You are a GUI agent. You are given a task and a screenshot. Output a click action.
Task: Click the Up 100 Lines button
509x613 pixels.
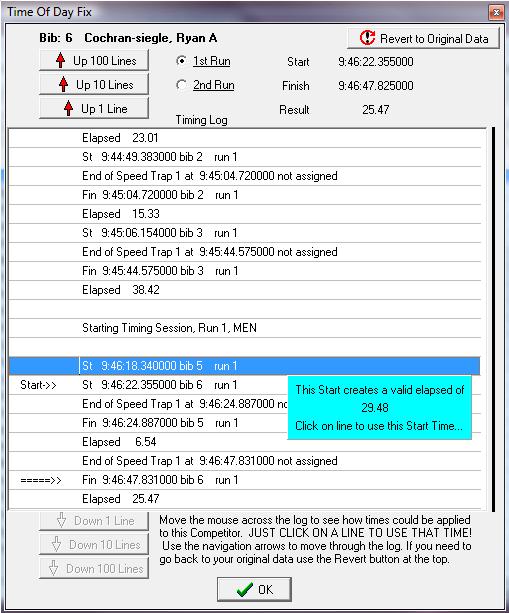click(x=94, y=61)
